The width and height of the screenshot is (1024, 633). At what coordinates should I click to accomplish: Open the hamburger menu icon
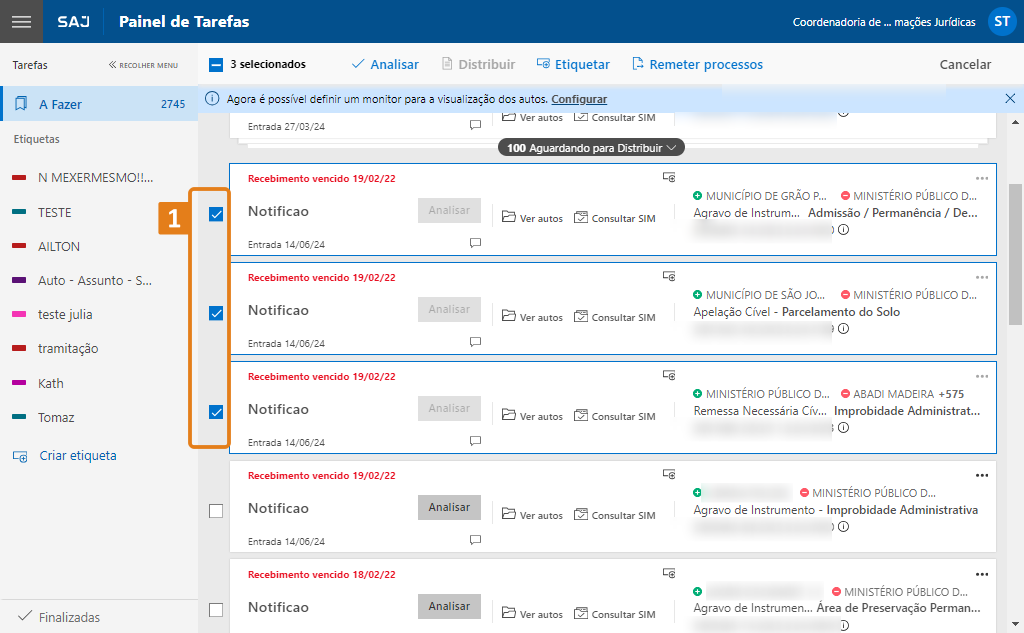(x=21, y=21)
